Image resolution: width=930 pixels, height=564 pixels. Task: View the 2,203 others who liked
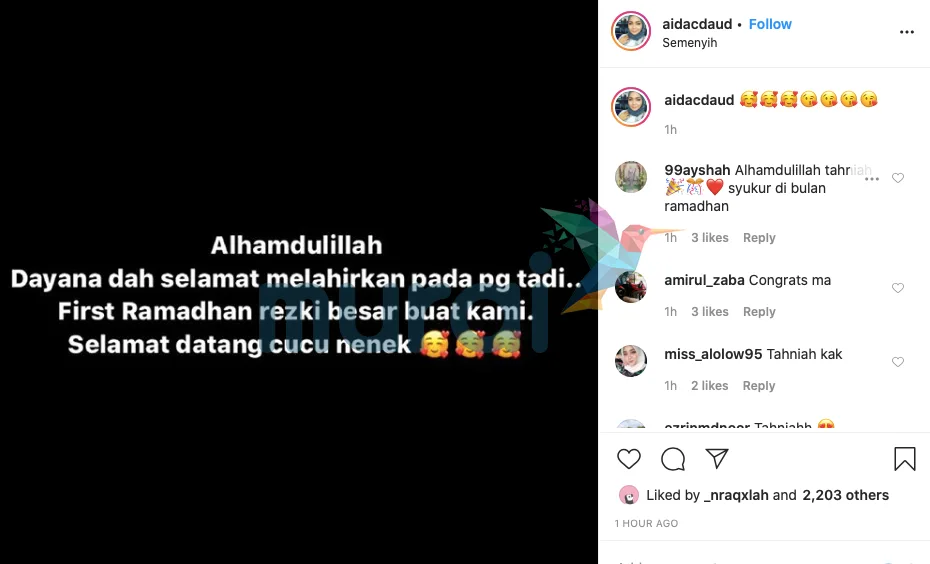(845, 495)
